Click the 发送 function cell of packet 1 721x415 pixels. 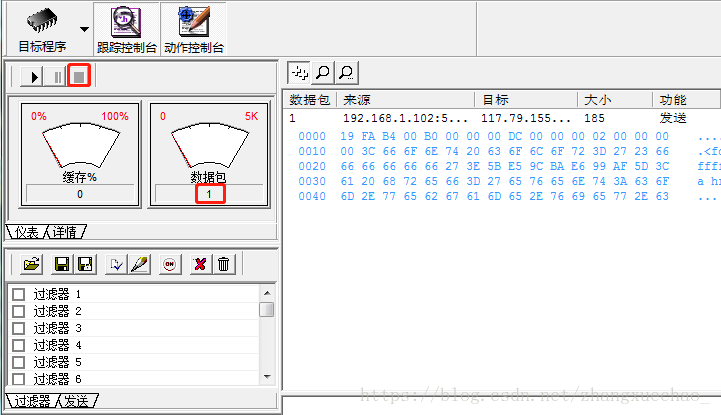(673, 119)
